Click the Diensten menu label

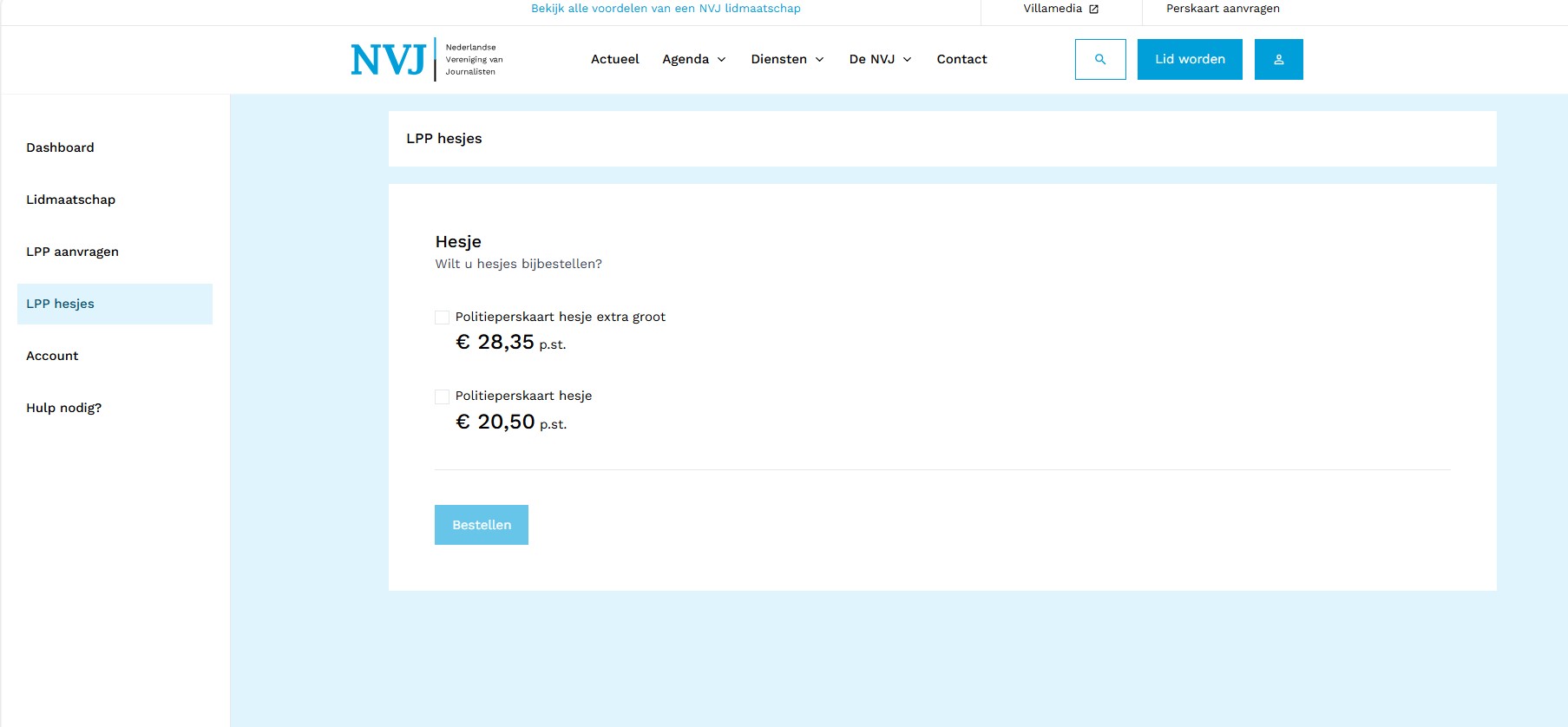click(x=779, y=59)
